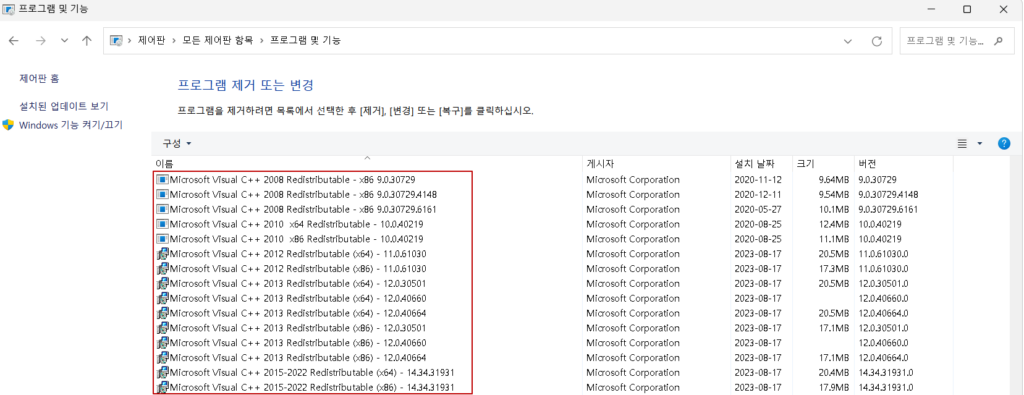Select Visual C++ 2013 (x64) 12.0.40660 icon
The image size is (1024, 395).
click(x=163, y=298)
